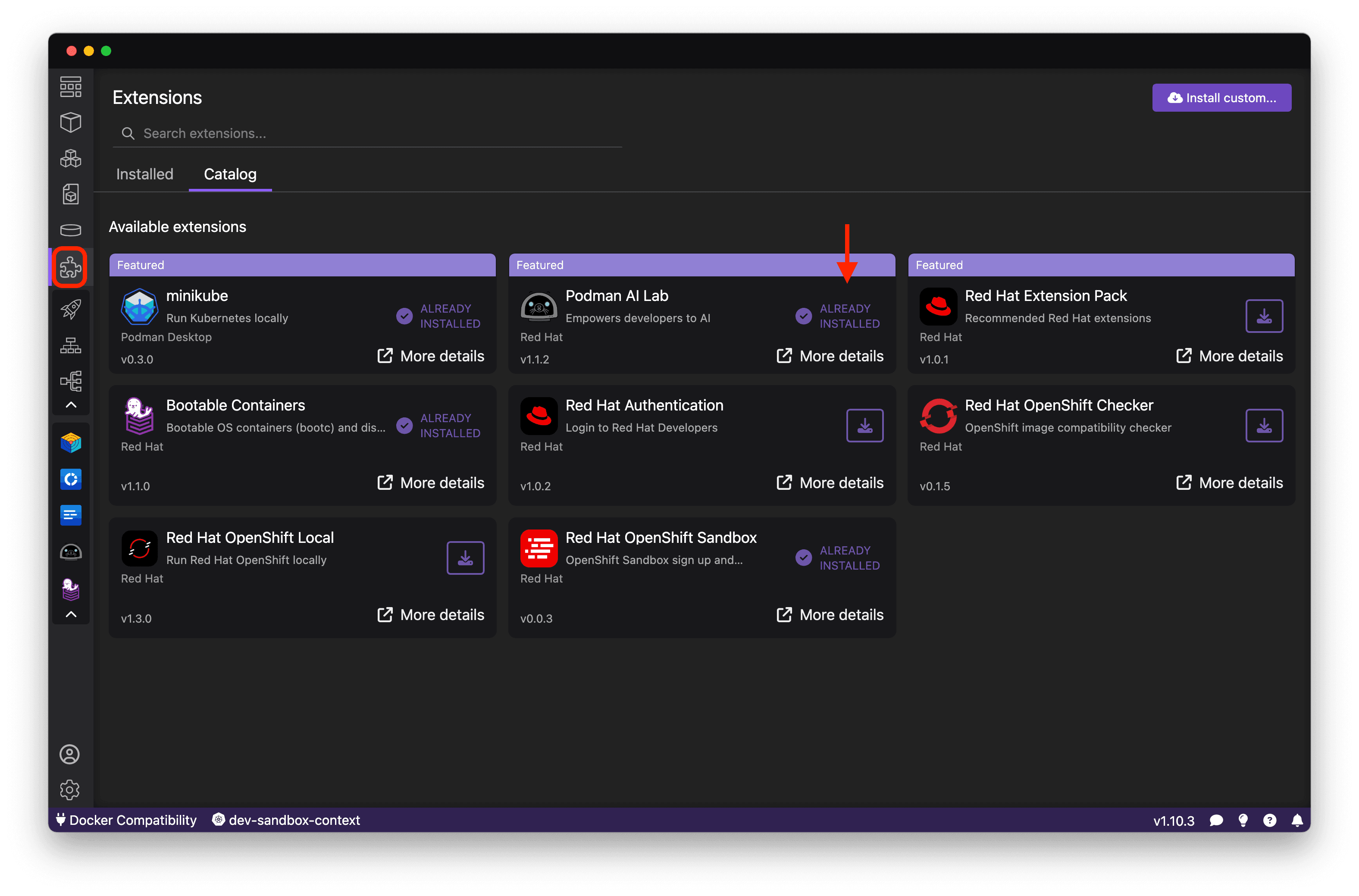Viewport: 1359px width, 896px height.
Task: Open the account icon above Settings
Action: click(70, 754)
